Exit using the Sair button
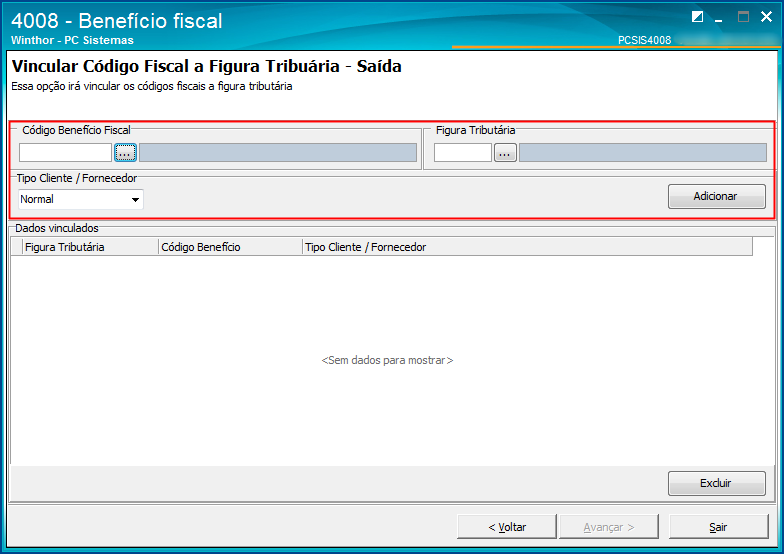The image size is (784, 554). point(718,527)
